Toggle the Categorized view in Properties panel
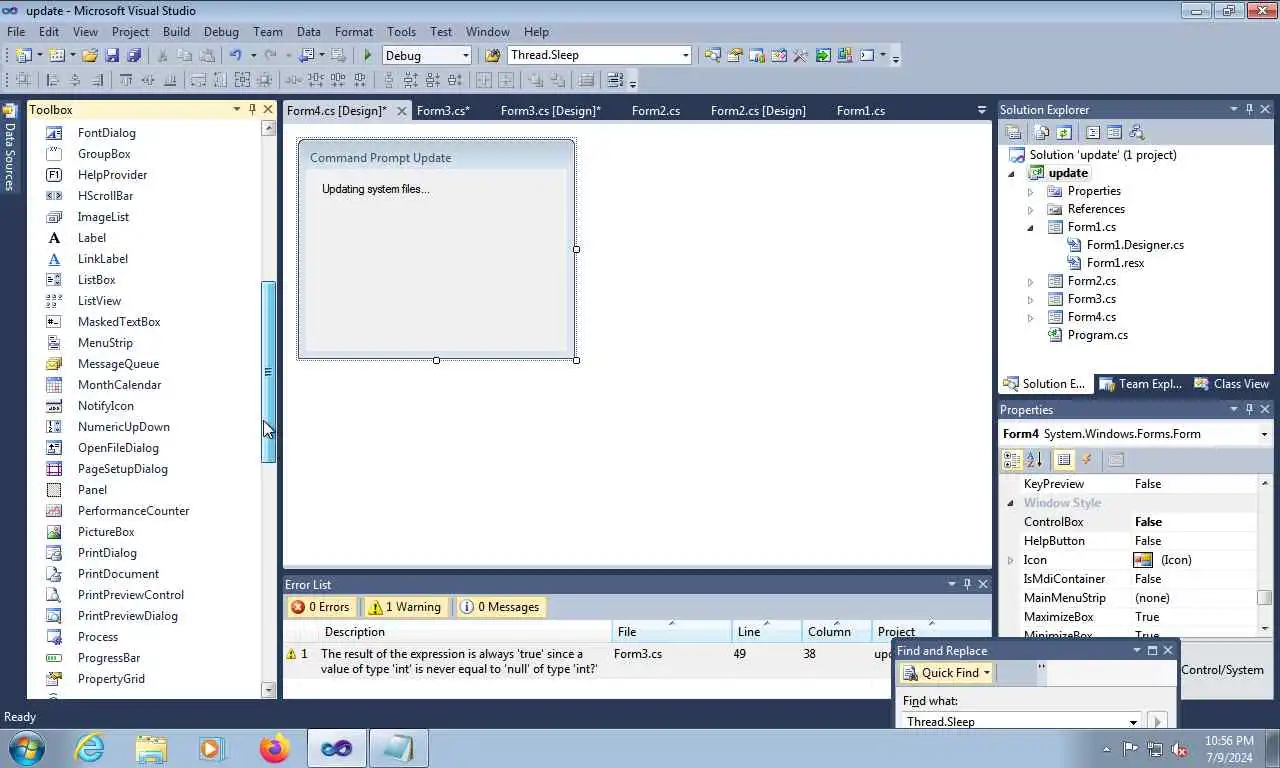This screenshot has height=768, width=1280. coord(1012,460)
